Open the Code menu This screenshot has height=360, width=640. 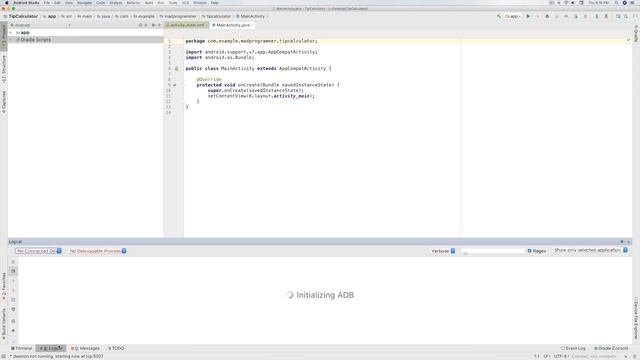click(100, 2)
